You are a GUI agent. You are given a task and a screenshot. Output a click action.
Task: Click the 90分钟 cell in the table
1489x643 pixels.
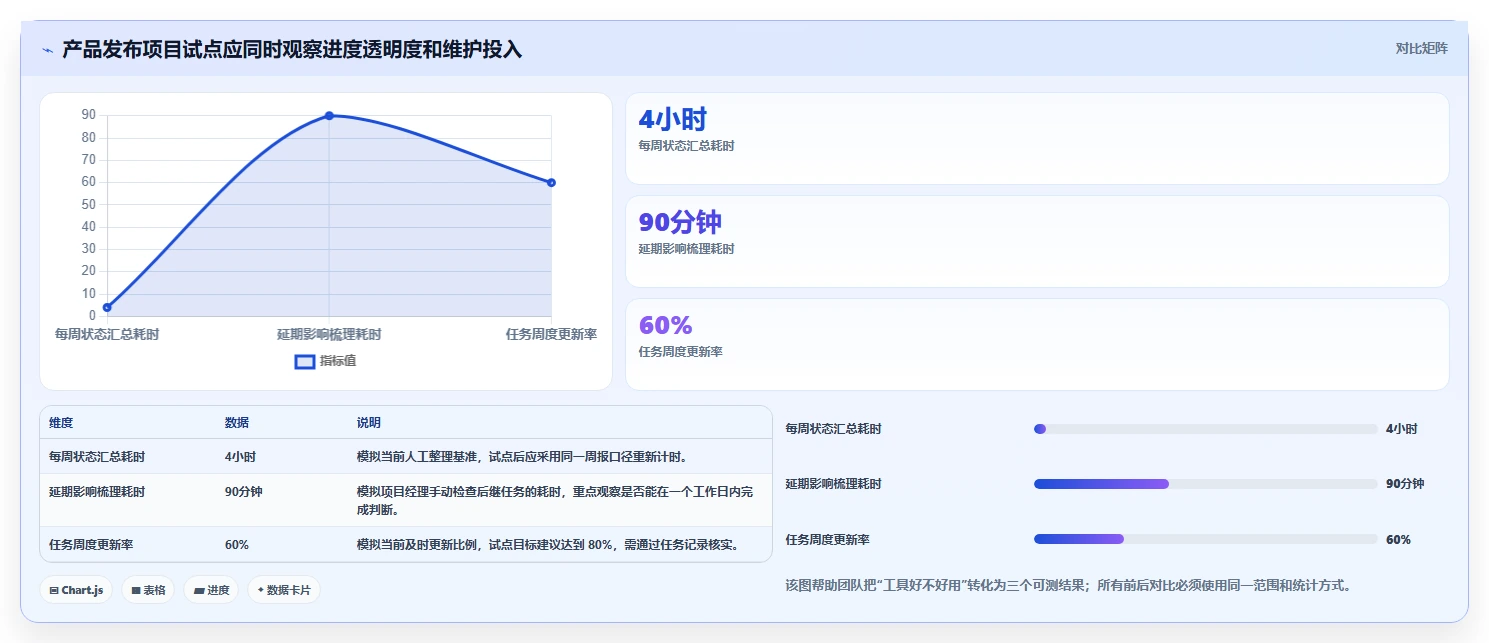[x=244, y=492]
